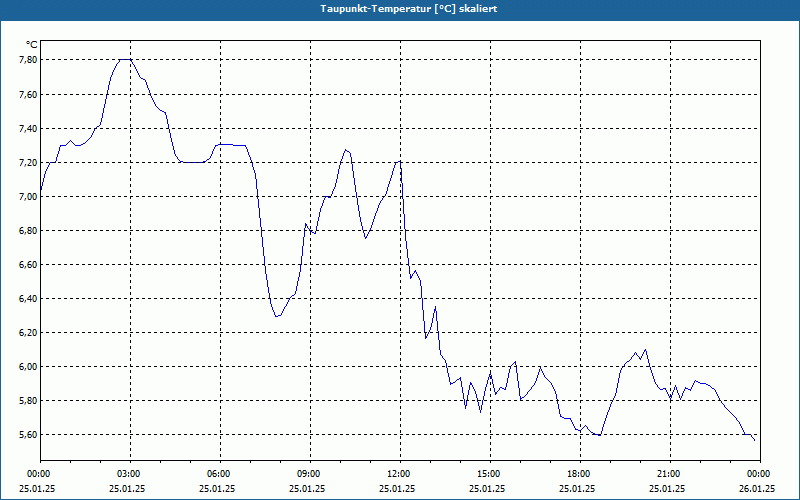Click the 25.01.25 date under 03:00

click(127, 488)
